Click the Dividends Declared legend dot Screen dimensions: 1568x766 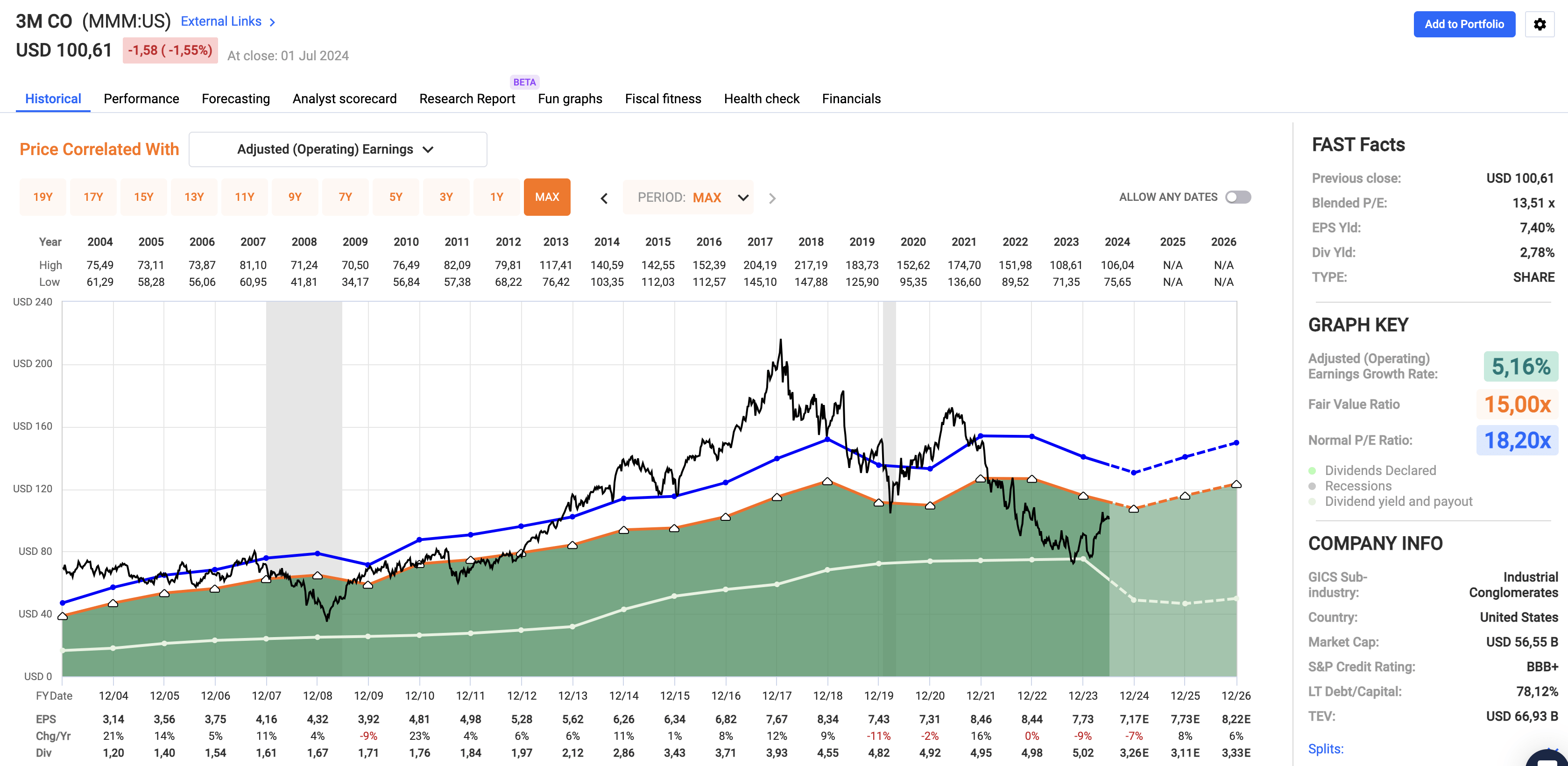click(1312, 471)
